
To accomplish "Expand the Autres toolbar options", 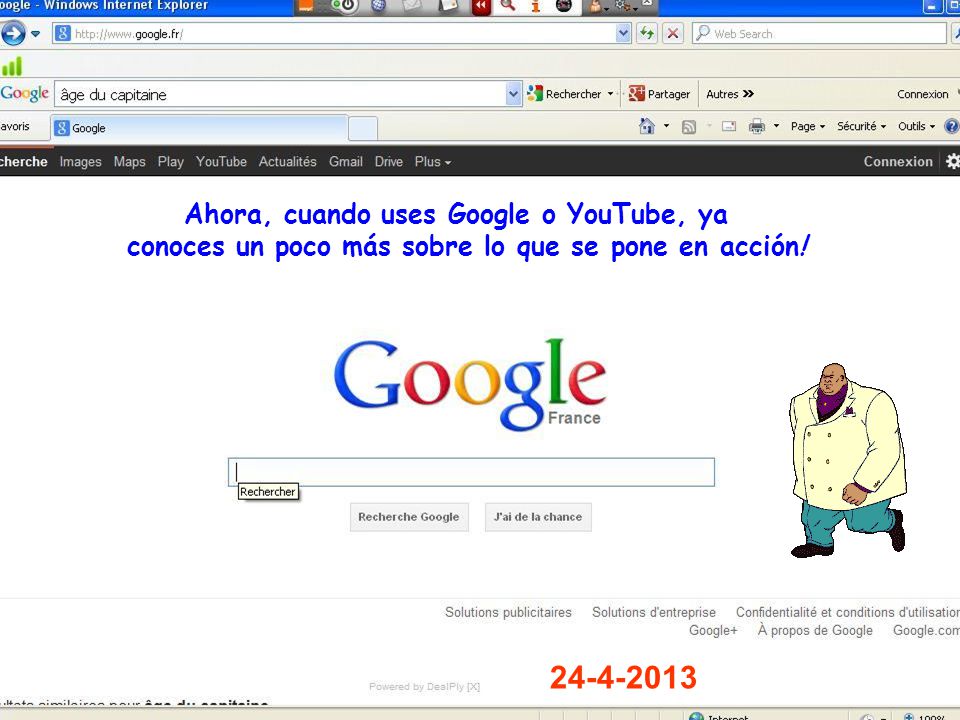I will (730, 94).
